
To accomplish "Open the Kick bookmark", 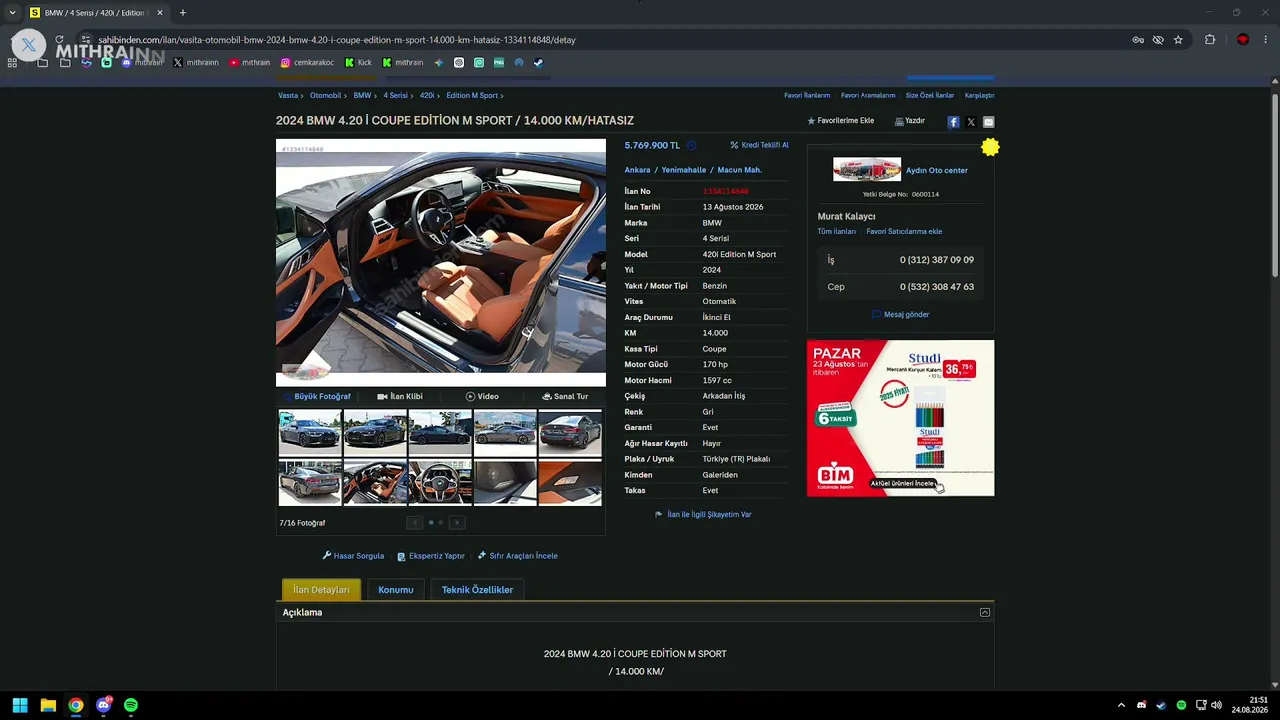I will coord(358,62).
